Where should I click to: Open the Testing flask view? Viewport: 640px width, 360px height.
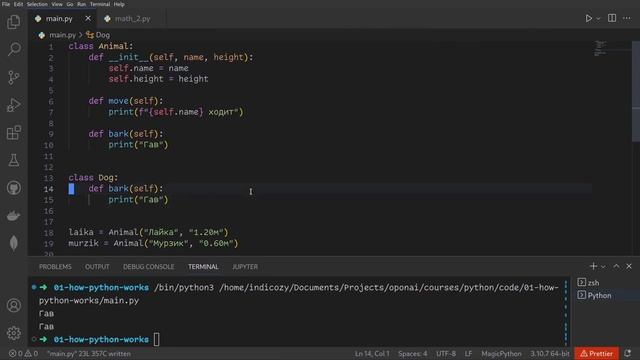(13, 160)
